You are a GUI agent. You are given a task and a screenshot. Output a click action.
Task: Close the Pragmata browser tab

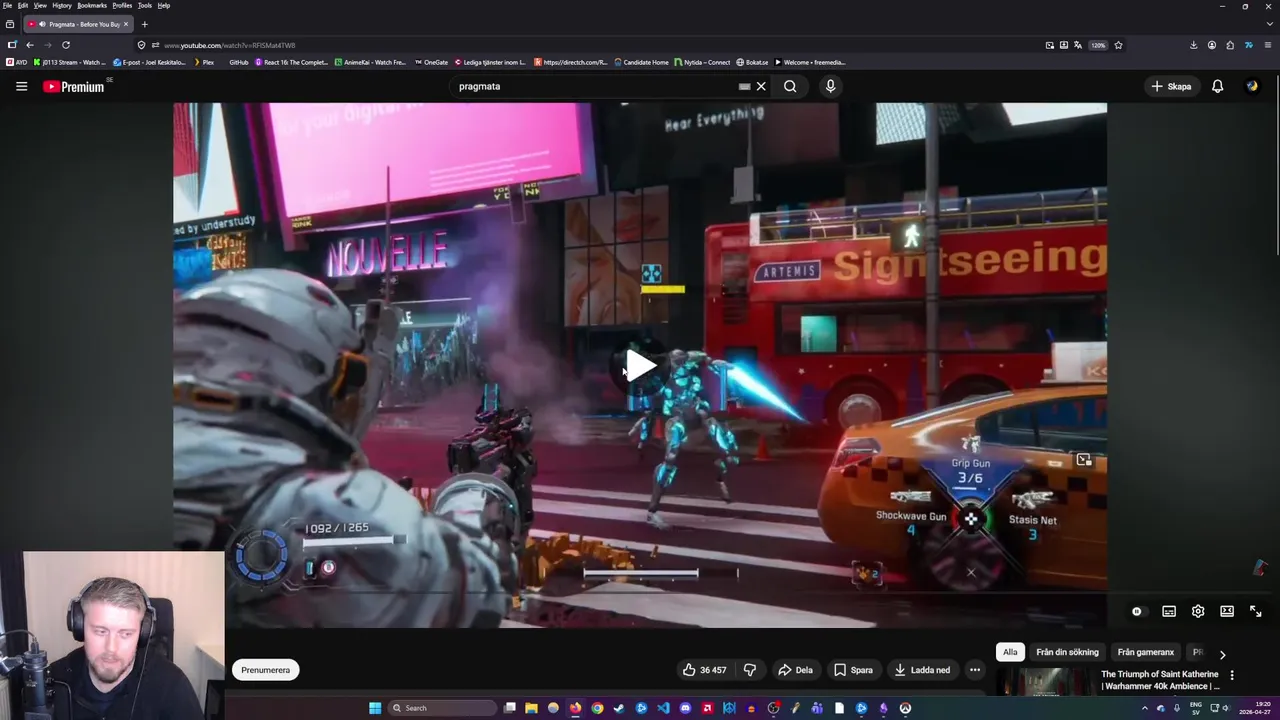click(126, 24)
